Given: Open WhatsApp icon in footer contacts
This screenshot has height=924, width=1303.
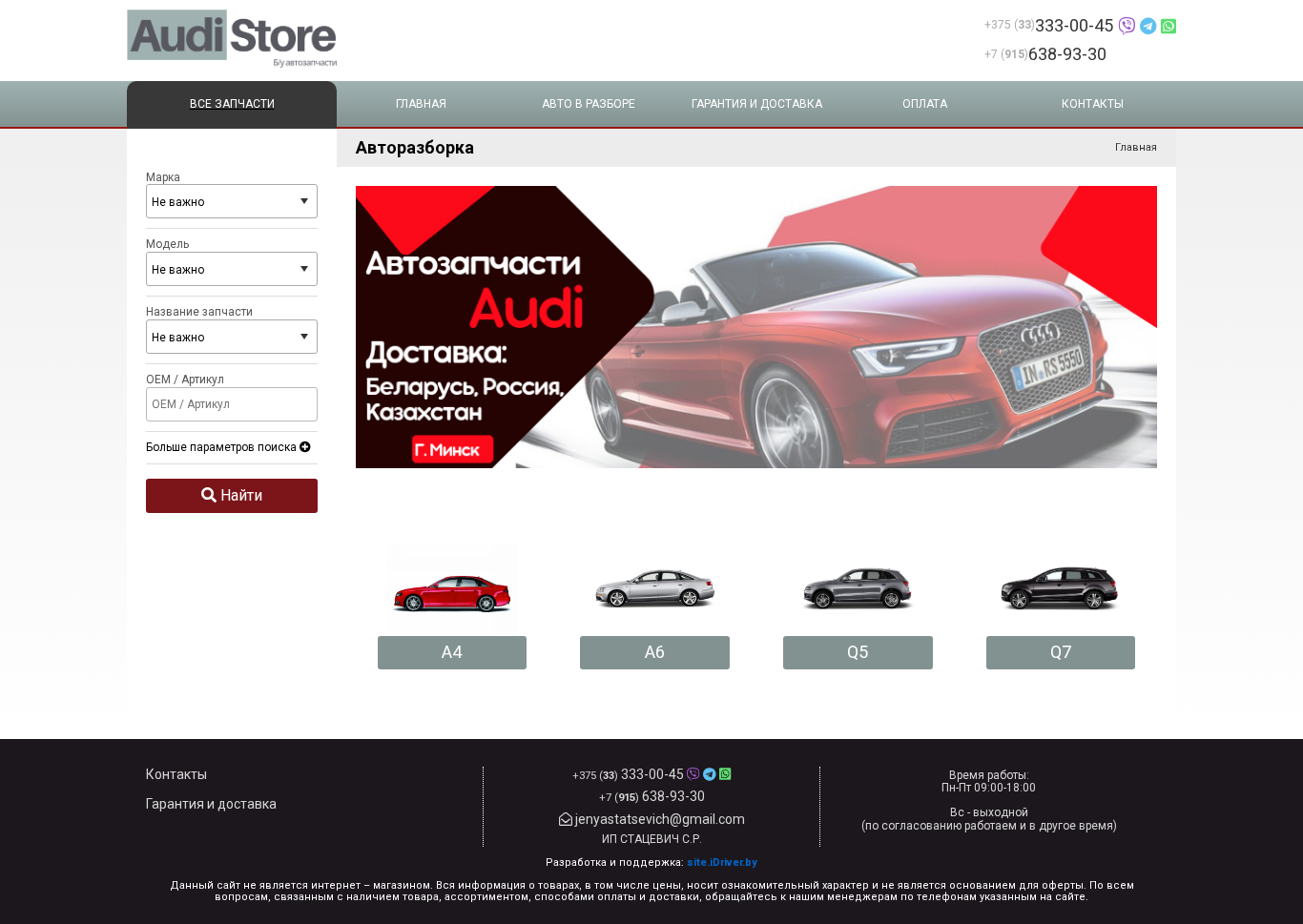Looking at the screenshot, I should coord(725,774).
